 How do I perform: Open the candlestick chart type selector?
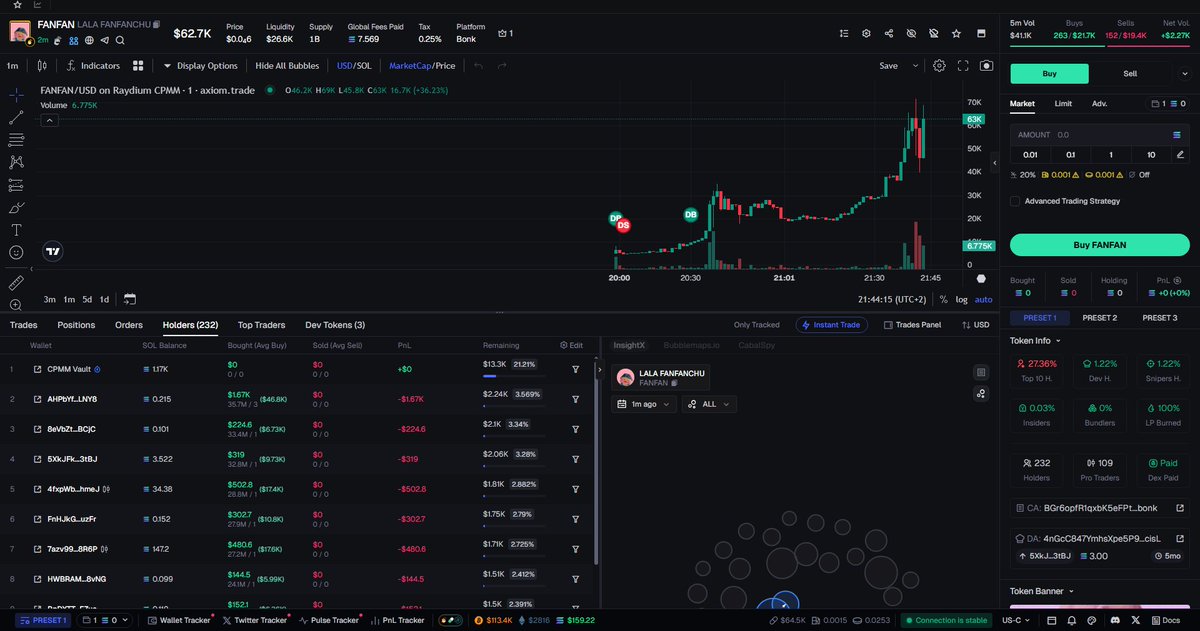pos(41,66)
